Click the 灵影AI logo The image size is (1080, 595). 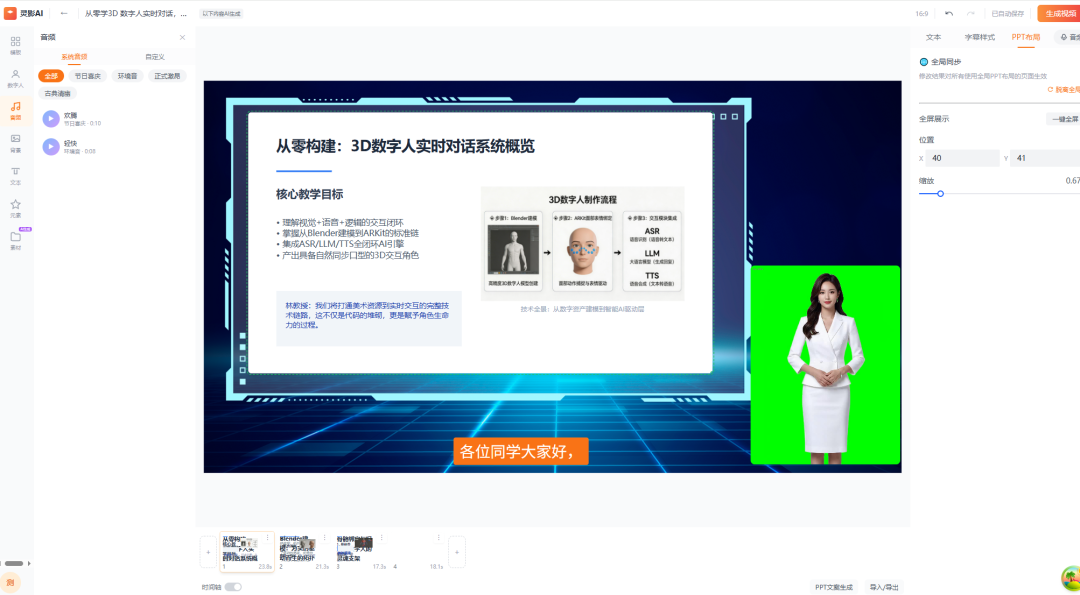24,13
